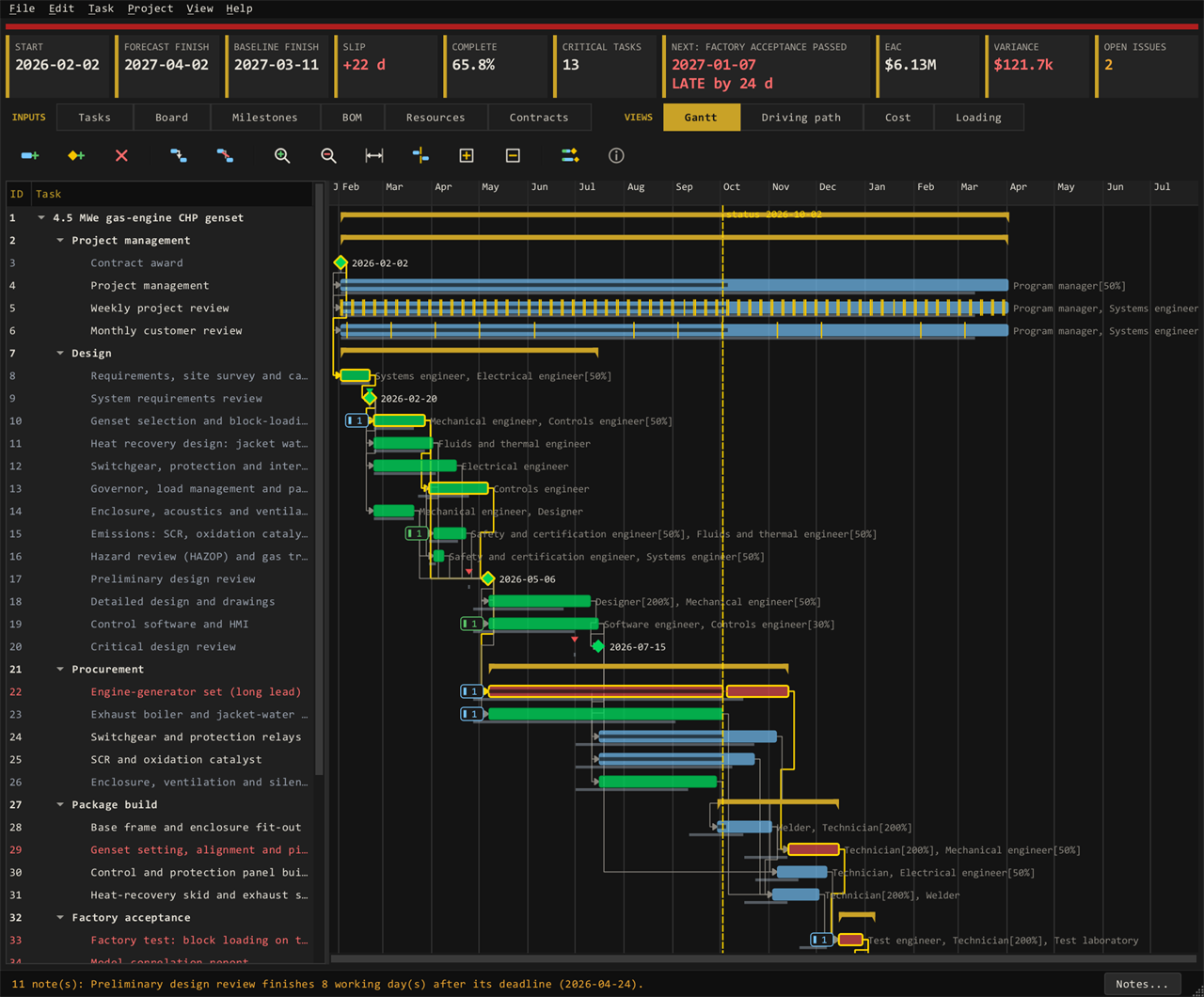Click the ID column header
Image resolution: width=1204 pixels, height=997 pixels.
coord(18,194)
